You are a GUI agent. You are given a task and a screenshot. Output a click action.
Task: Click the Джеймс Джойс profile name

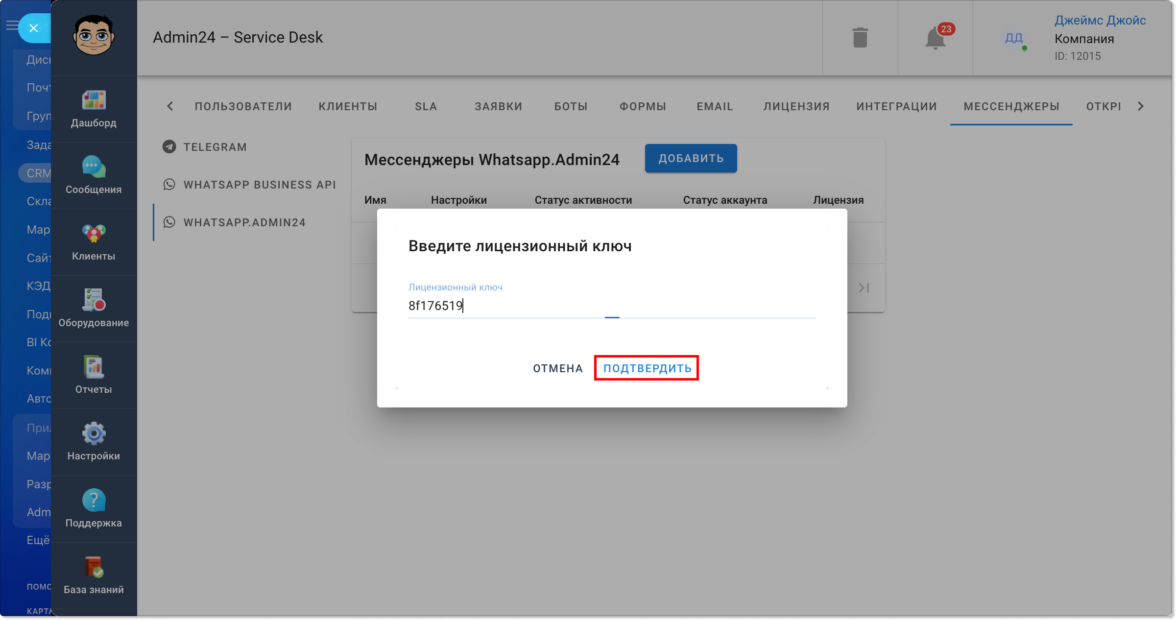pos(1100,20)
